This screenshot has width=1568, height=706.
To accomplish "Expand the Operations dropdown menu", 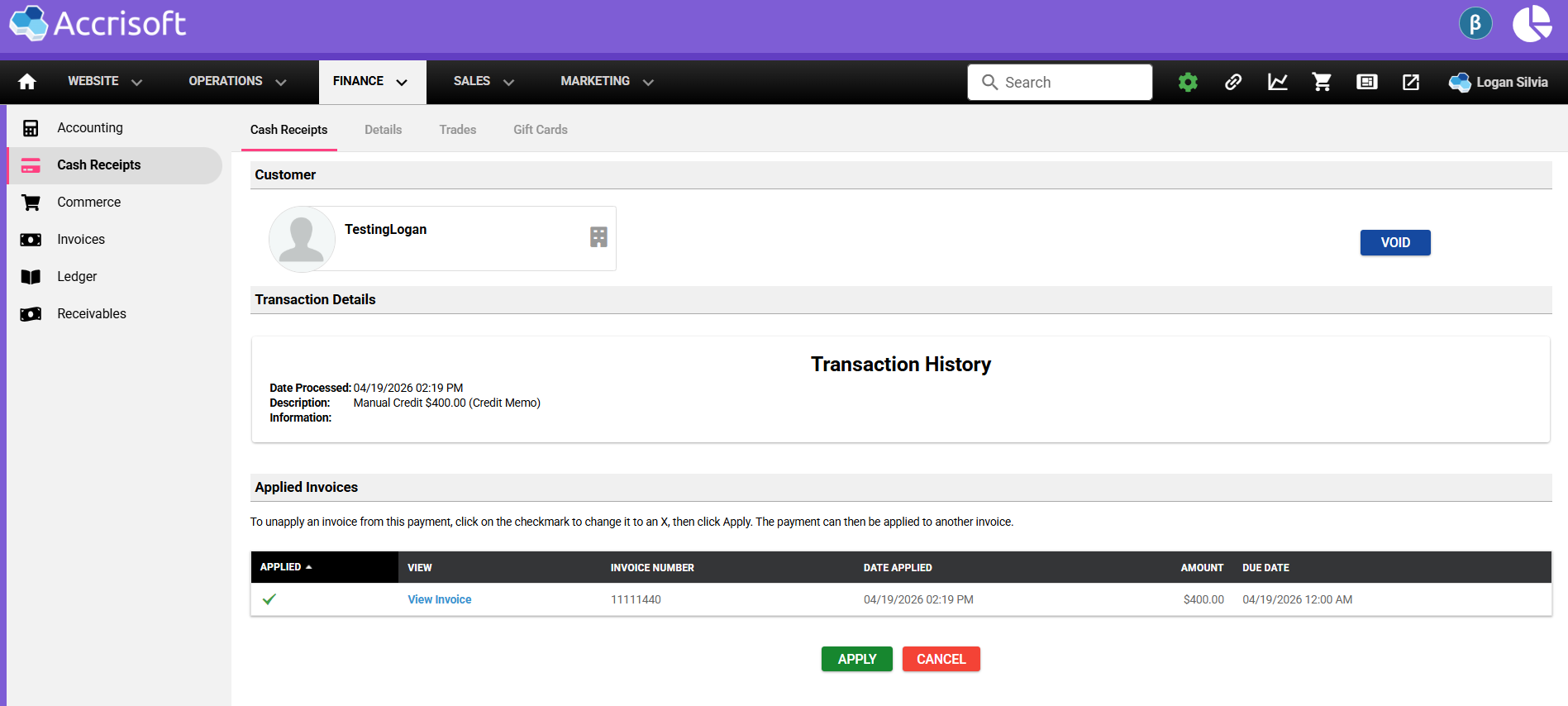I will coord(237,82).
